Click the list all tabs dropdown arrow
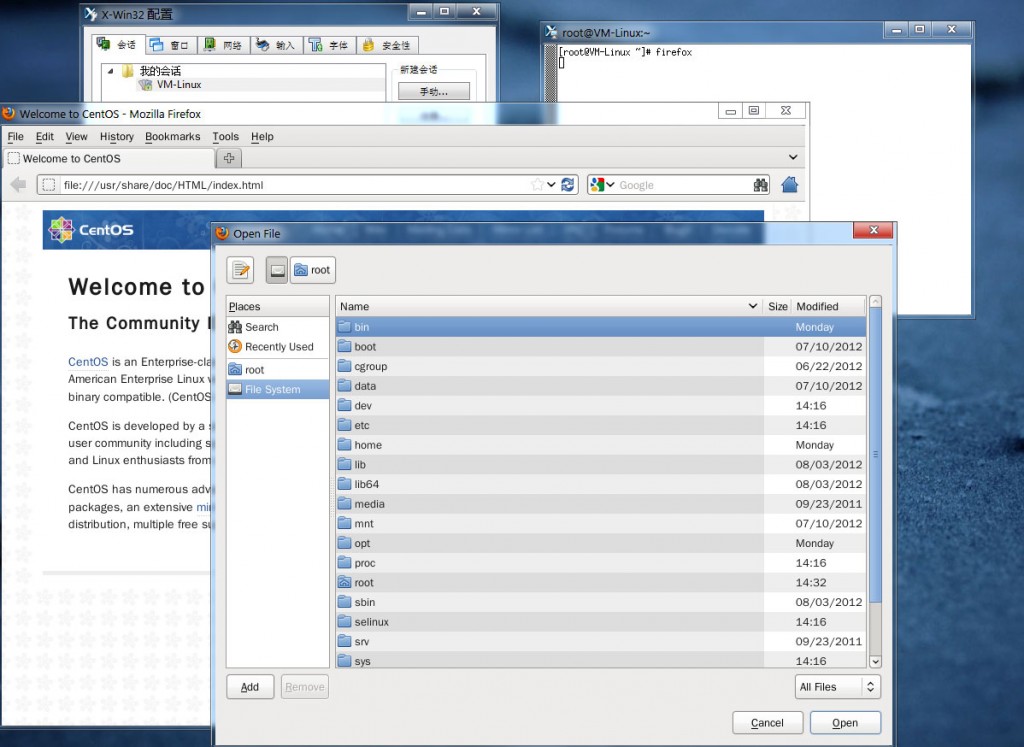The height and width of the screenshot is (747, 1024). tap(793, 157)
